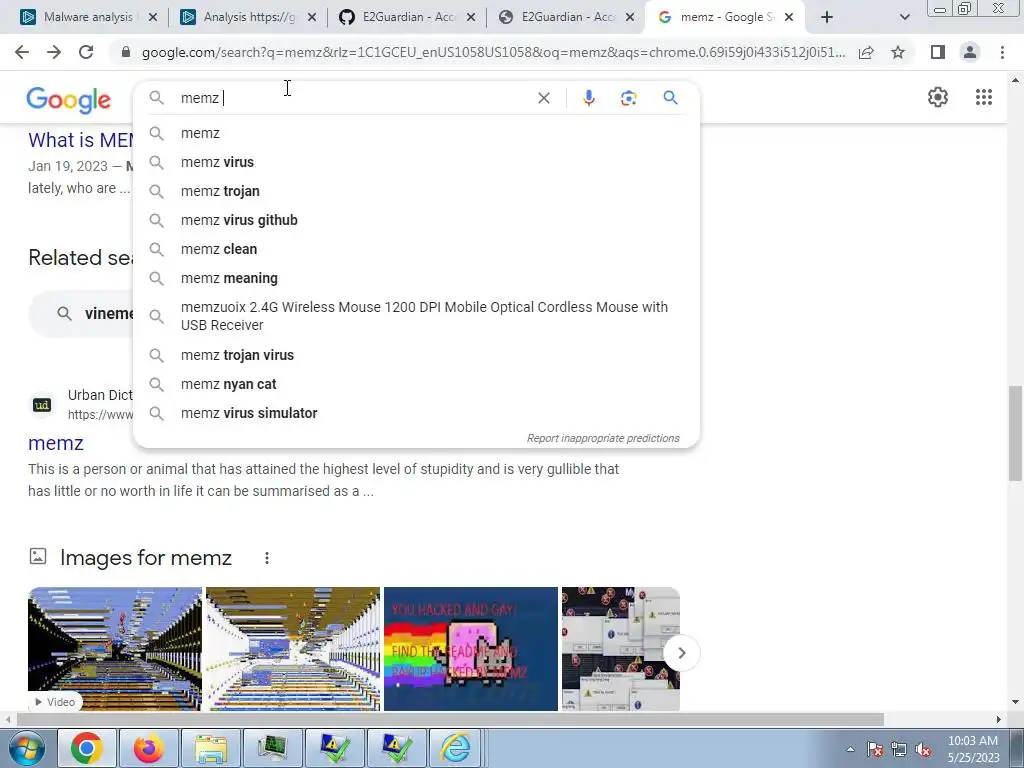The width and height of the screenshot is (1024, 768).
Task: Open second tunnel effect image thumbnail
Action: [293, 648]
